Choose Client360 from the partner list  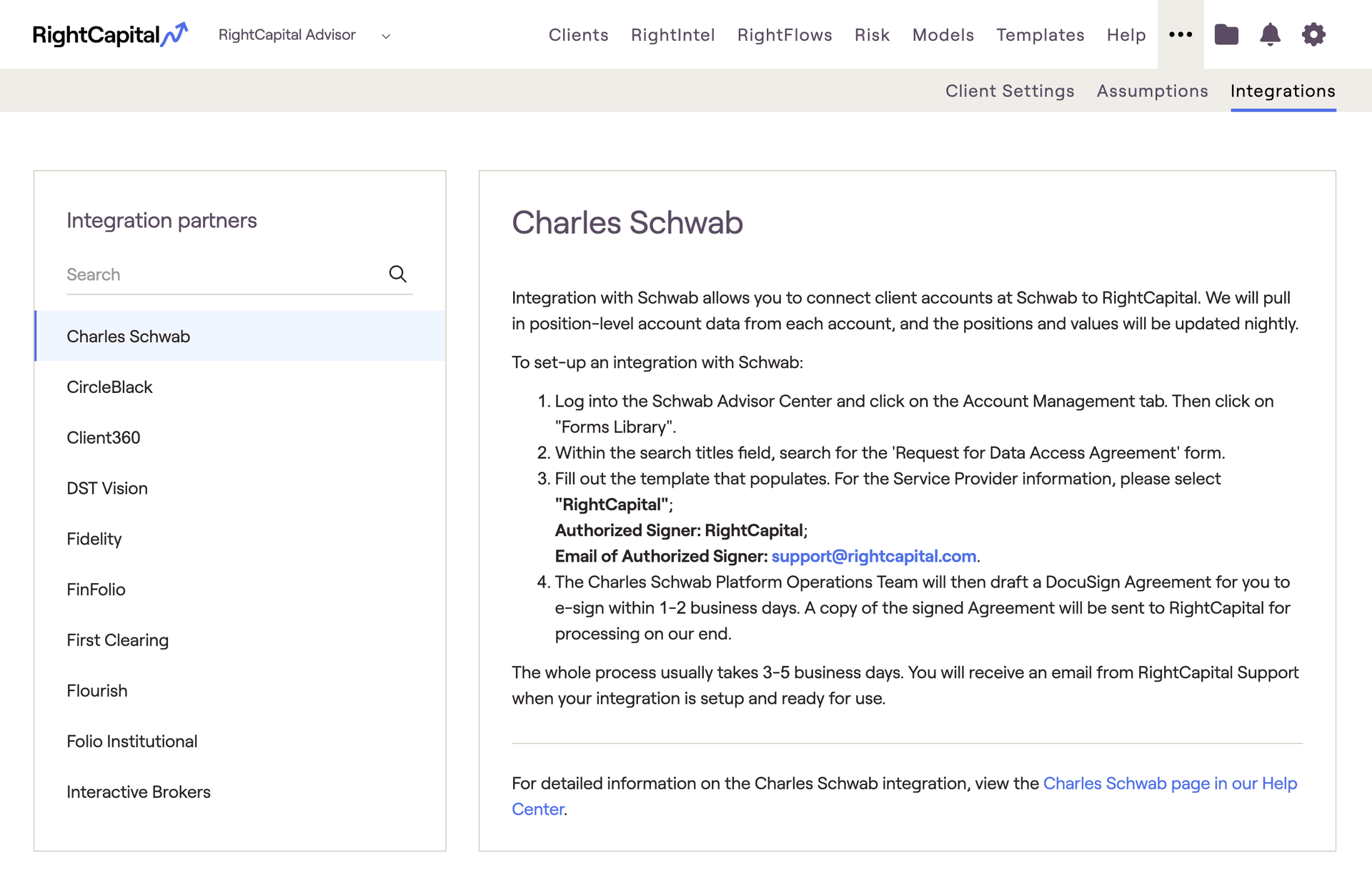[240, 437]
